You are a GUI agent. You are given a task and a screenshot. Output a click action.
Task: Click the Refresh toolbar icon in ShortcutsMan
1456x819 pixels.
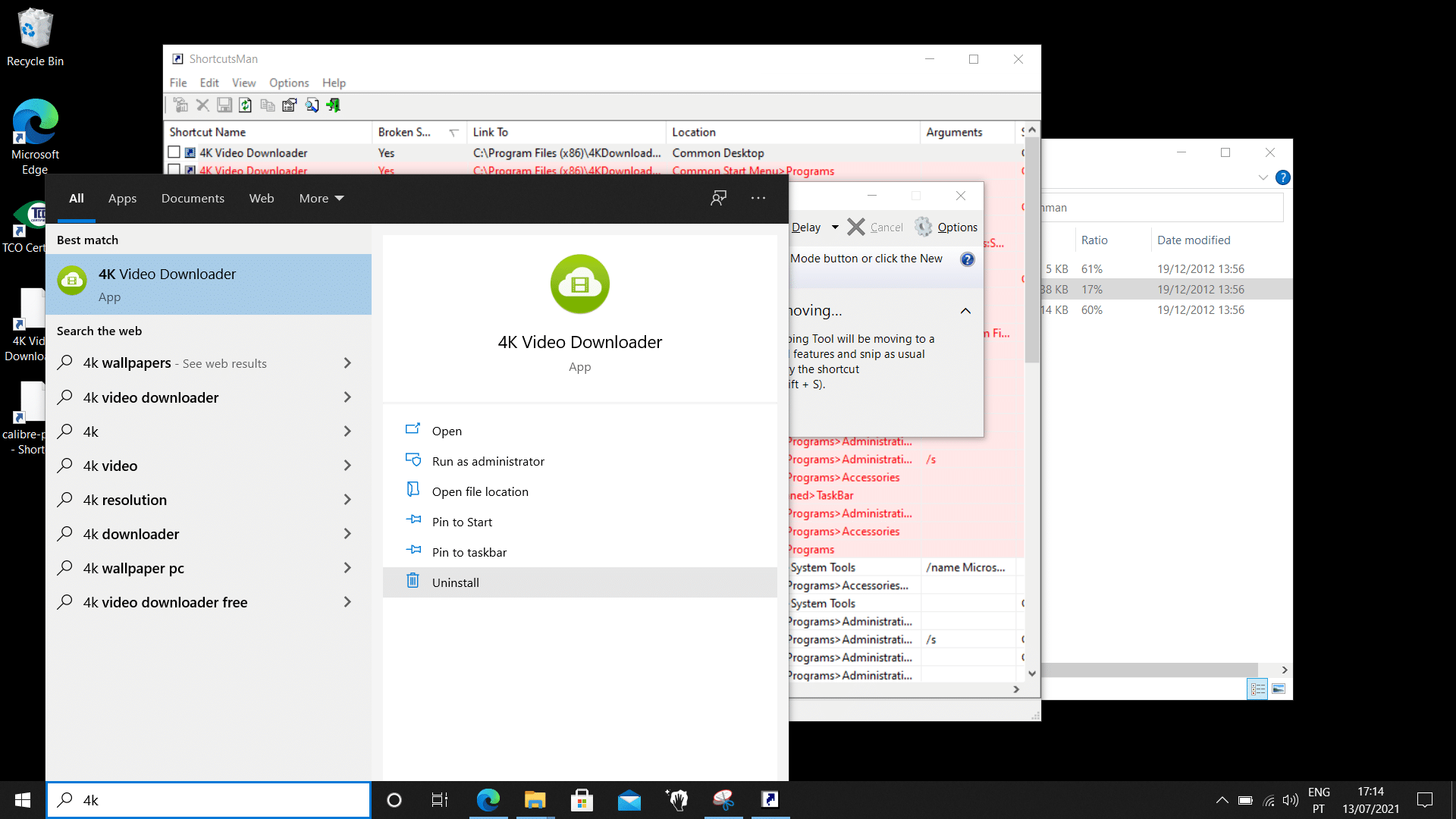tap(246, 105)
